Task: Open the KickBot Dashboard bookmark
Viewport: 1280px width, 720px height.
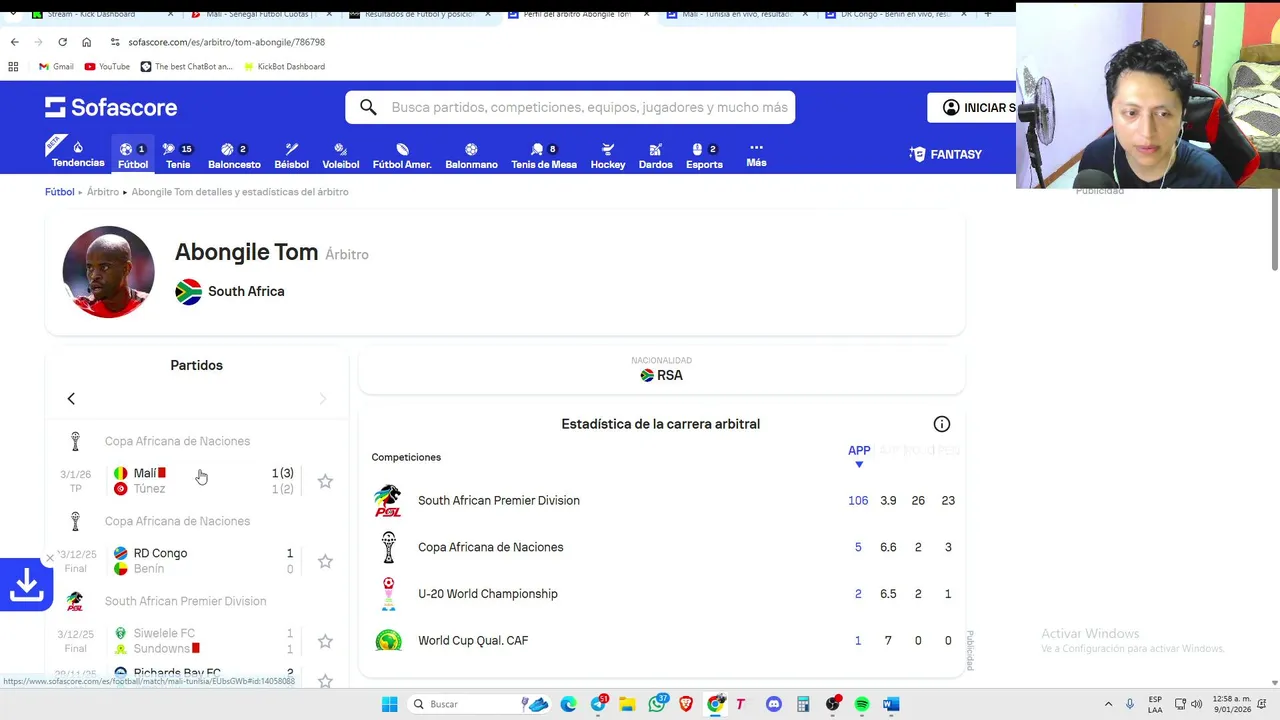Action: pos(284,66)
